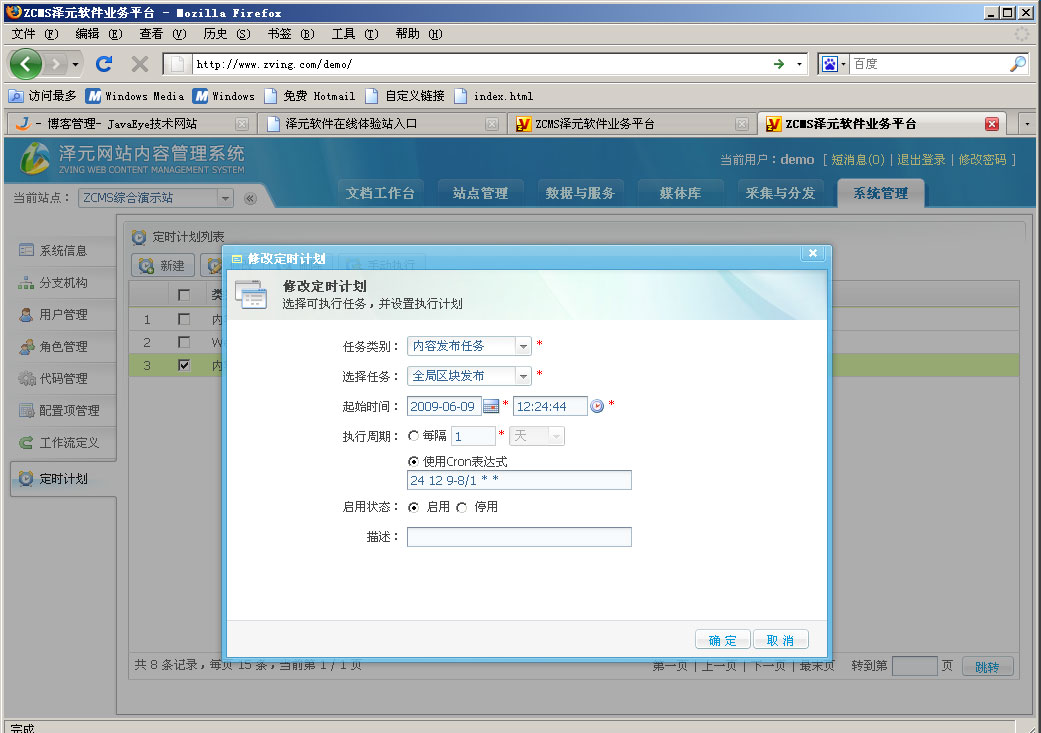Click the Firefox back arrow button
The width and height of the screenshot is (1041, 733).
point(26,64)
